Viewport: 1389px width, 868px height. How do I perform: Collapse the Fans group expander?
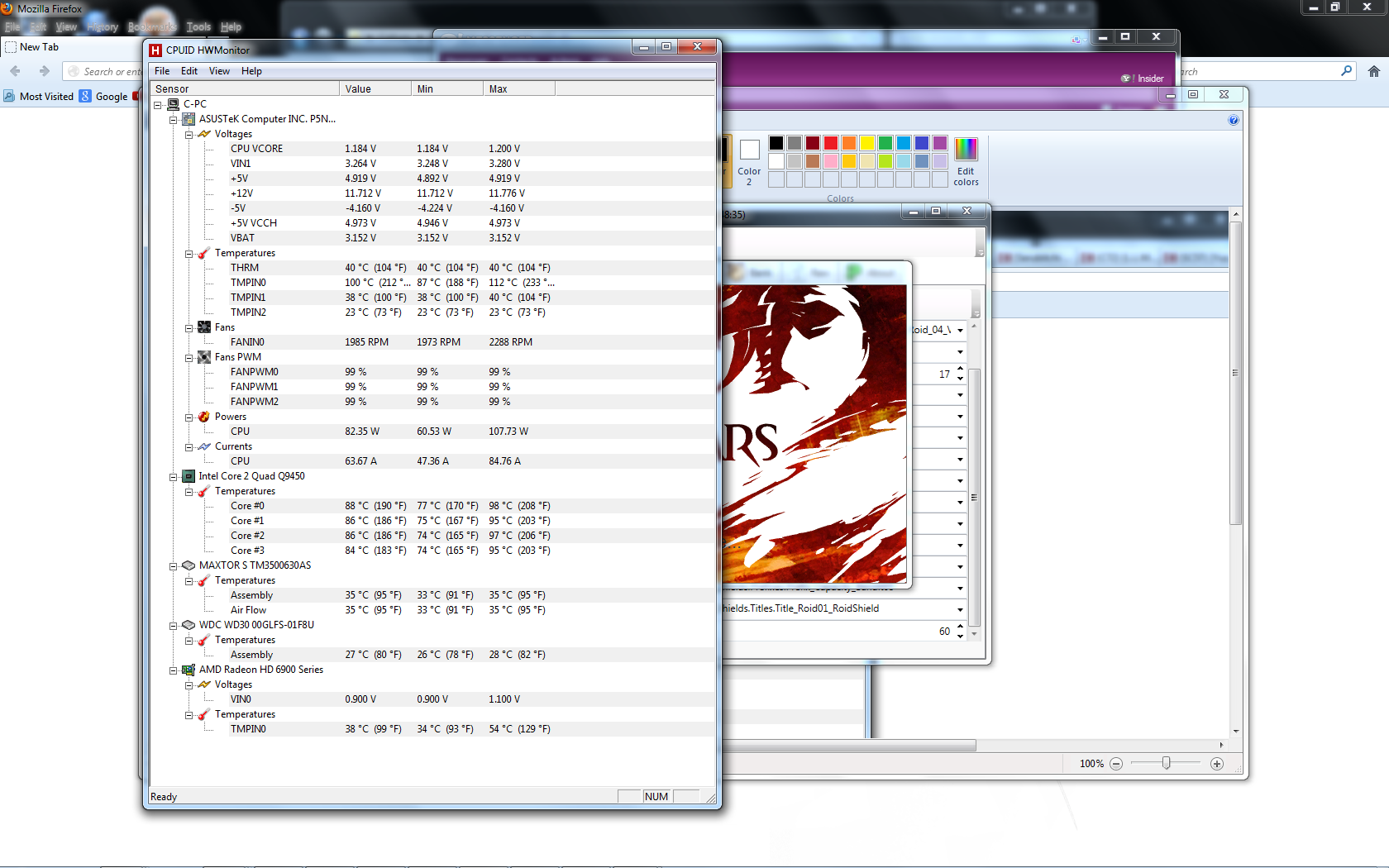click(189, 328)
